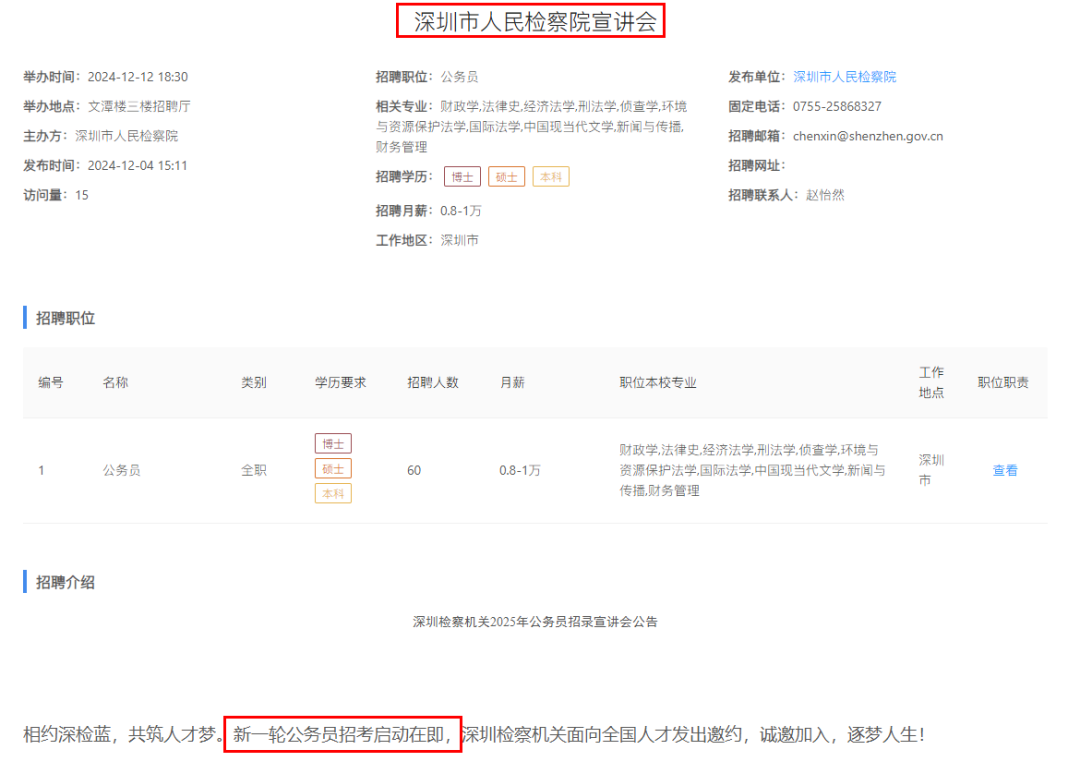Click the majors list after 相关专业

532,127
